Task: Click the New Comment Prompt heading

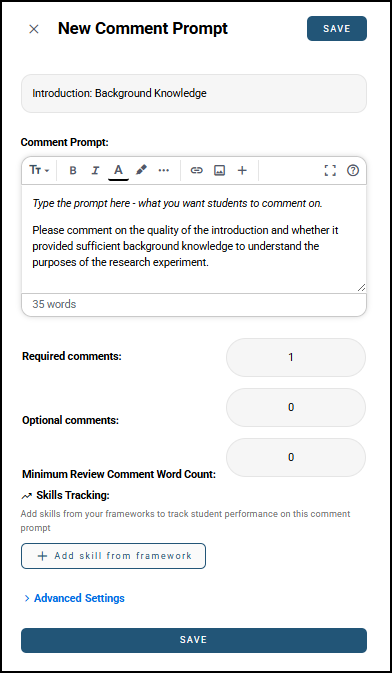Action: pyautogui.click(x=143, y=29)
